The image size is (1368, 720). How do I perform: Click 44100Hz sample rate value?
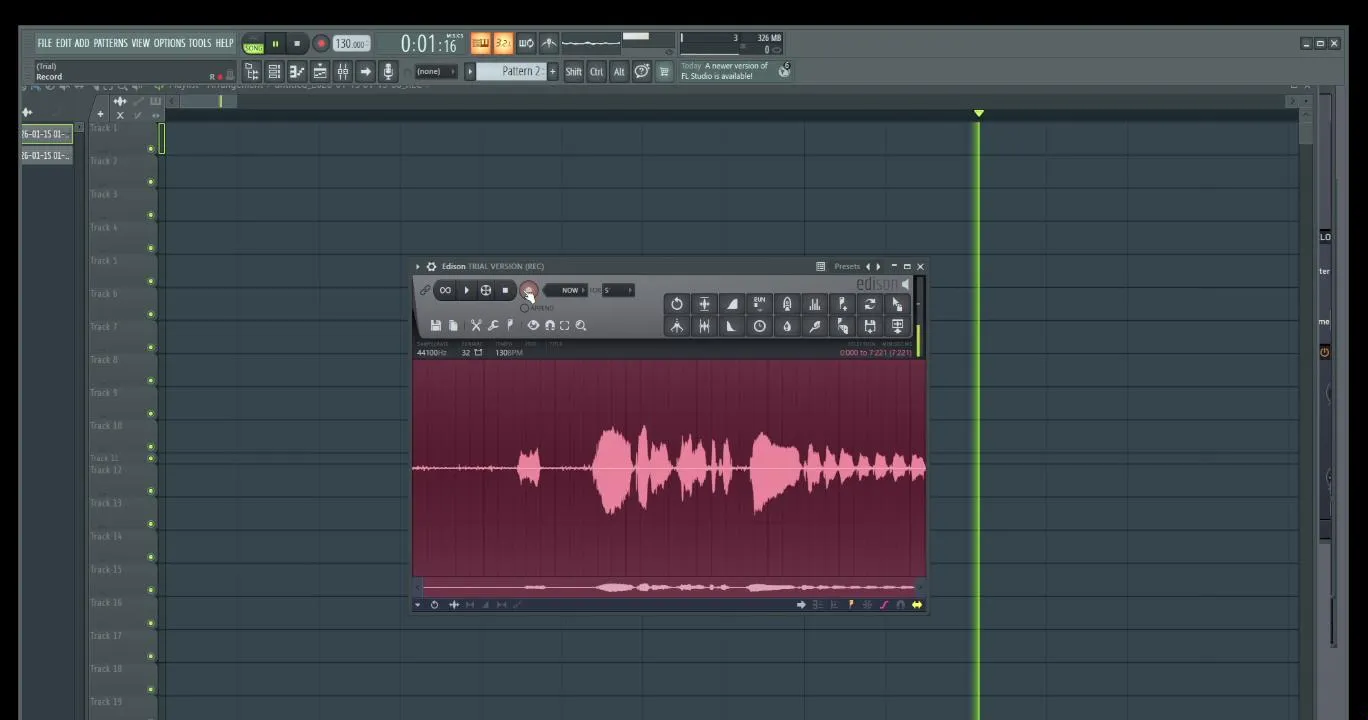(x=432, y=353)
